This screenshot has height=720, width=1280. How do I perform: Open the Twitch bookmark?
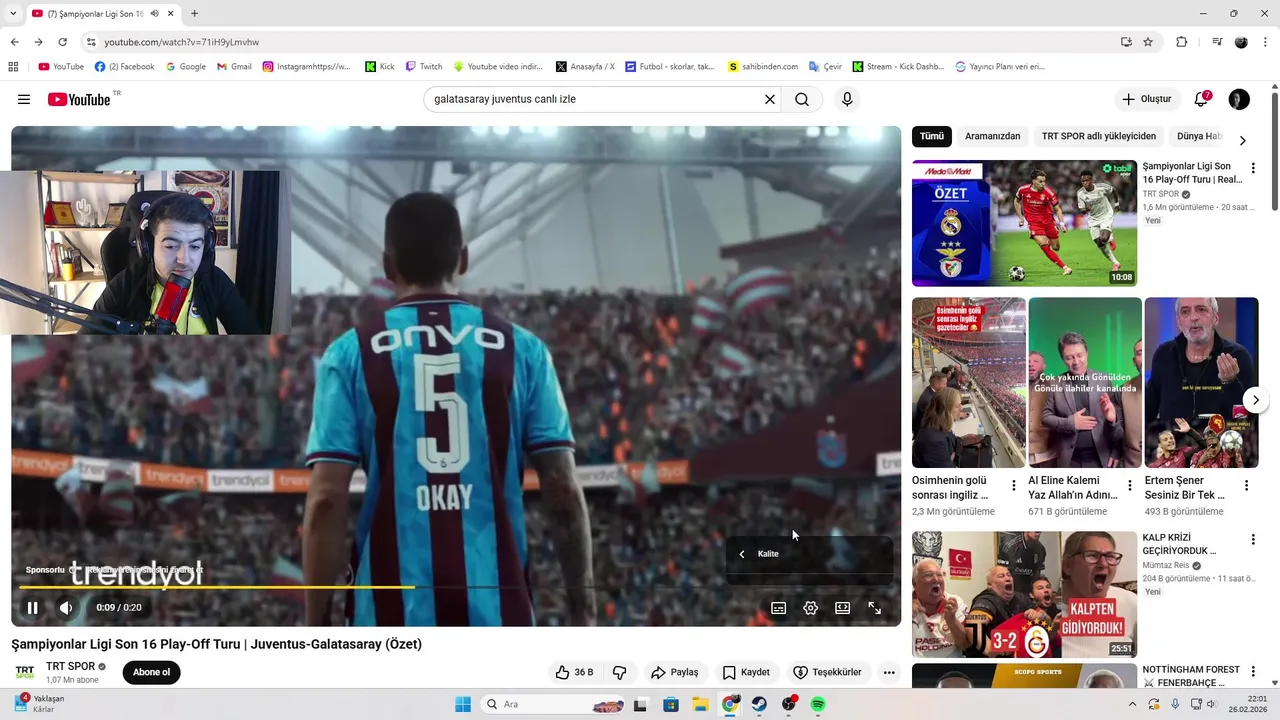424,67
